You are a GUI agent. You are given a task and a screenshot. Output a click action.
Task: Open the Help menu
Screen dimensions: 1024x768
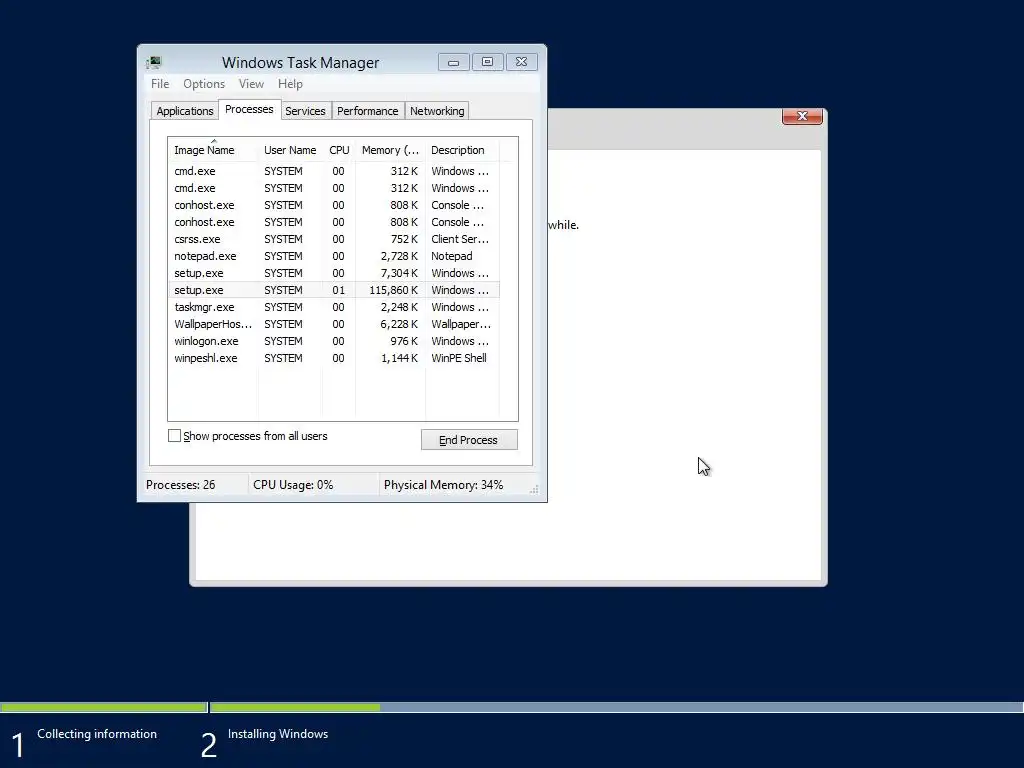[290, 84]
